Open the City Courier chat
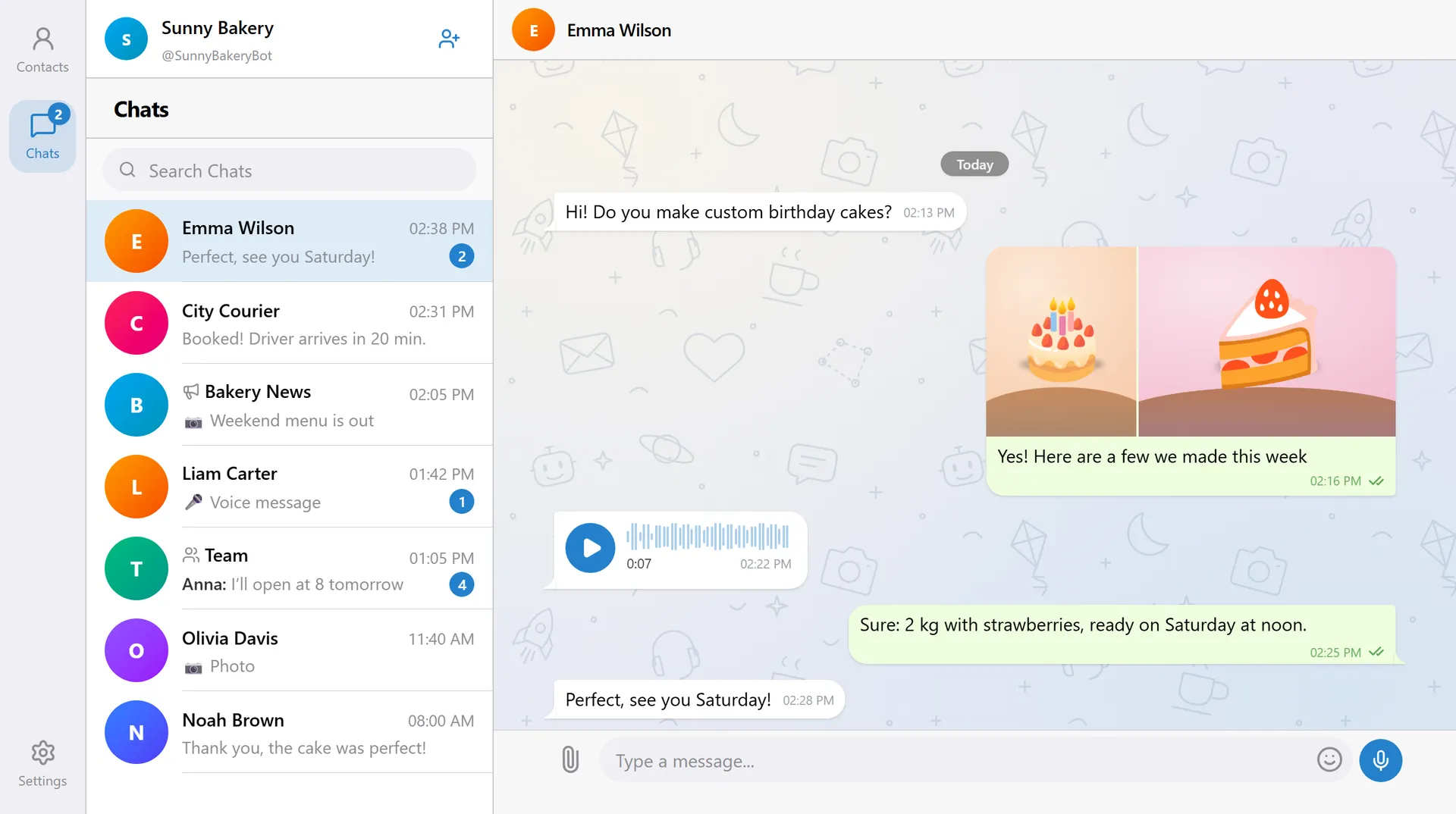1456x814 pixels. click(x=290, y=324)
